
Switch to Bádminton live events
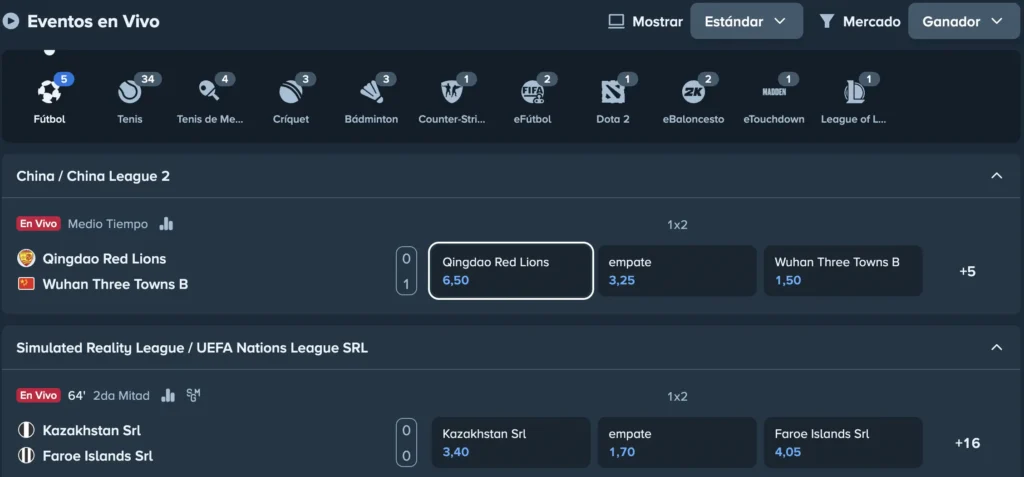[371, 93]
